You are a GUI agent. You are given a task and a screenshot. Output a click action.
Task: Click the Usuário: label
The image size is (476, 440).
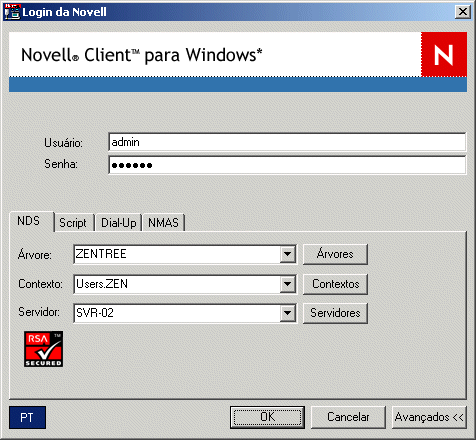point(63,143)
